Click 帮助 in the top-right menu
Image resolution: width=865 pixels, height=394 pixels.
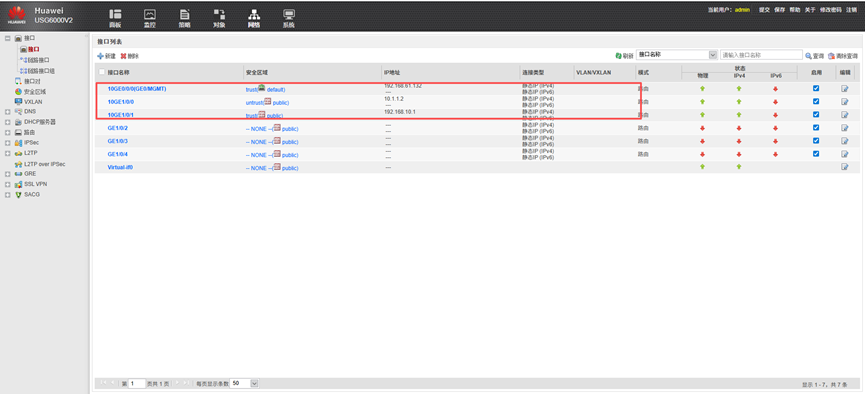point(794,10)
